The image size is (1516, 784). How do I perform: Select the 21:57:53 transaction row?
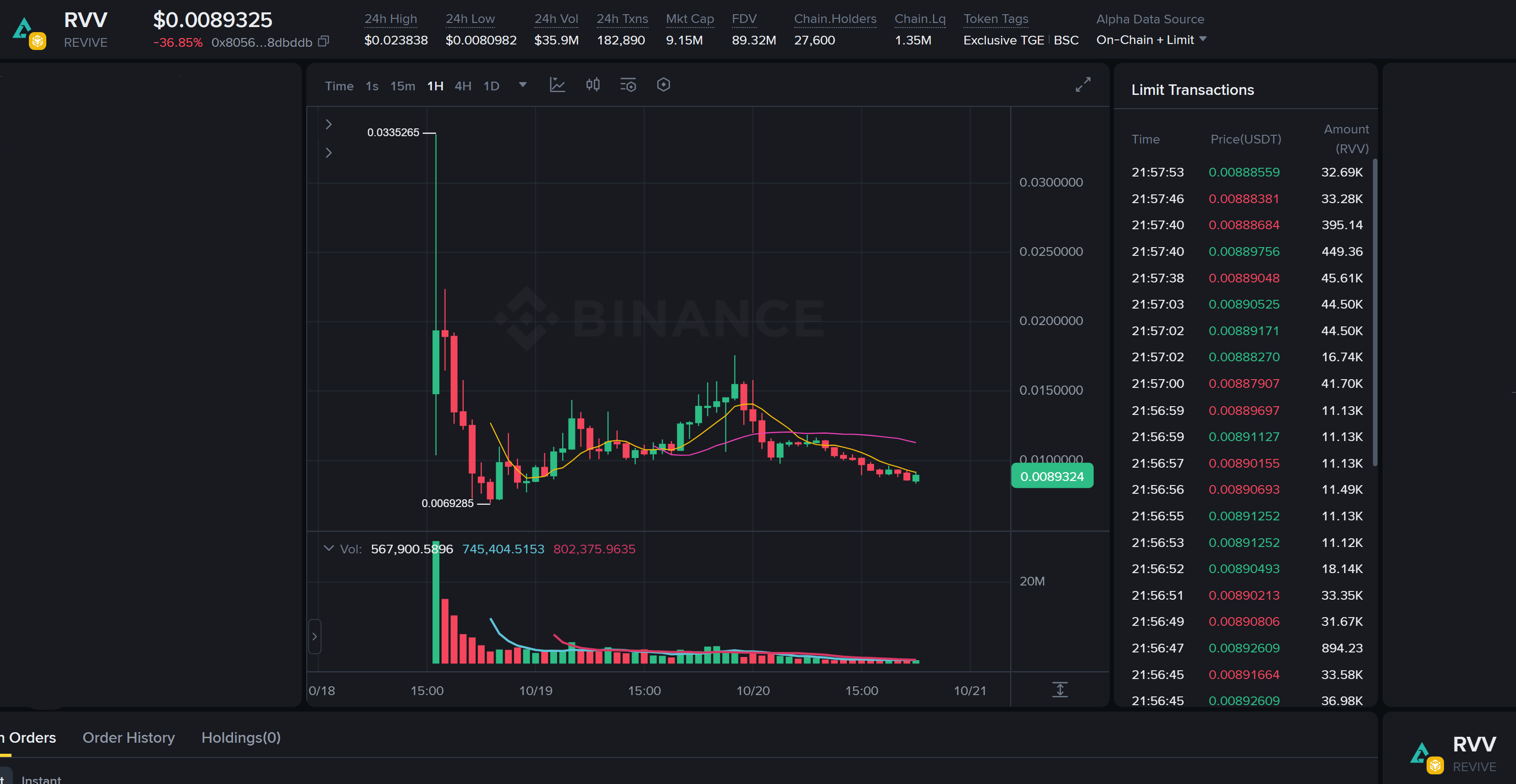tap(1246, 172)
